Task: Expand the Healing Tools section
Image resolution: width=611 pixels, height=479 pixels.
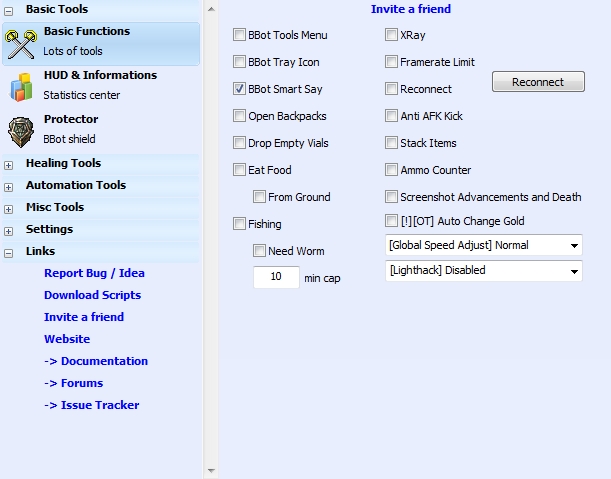Action: [9, 164]
